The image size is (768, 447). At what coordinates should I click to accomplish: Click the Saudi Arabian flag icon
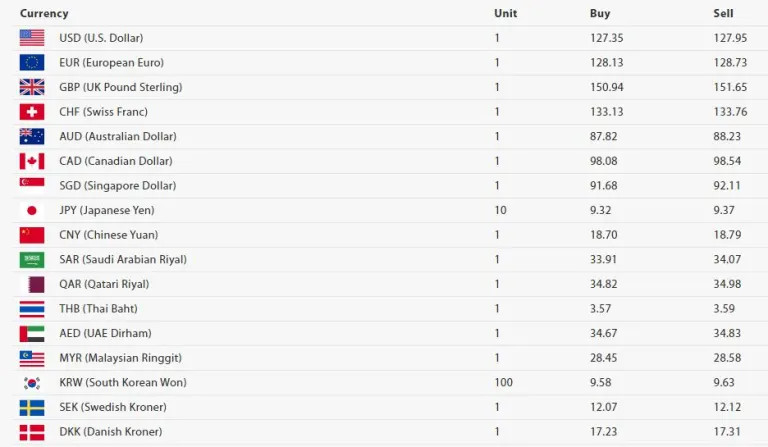click(x=32, y=259)
